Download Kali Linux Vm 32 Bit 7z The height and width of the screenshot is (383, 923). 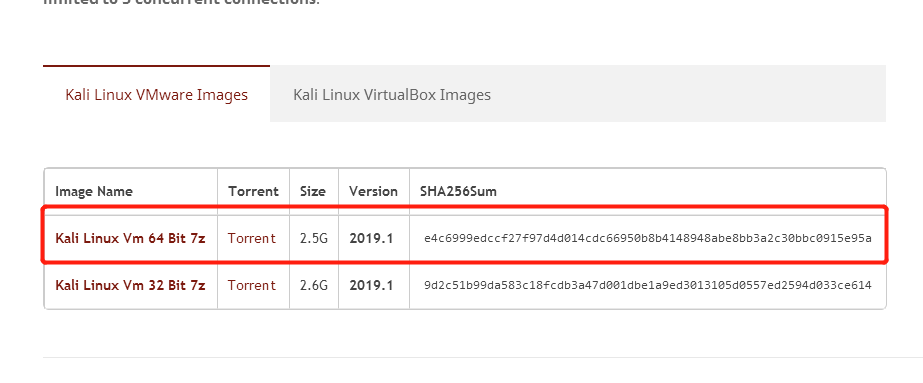[x=130, y=285]
